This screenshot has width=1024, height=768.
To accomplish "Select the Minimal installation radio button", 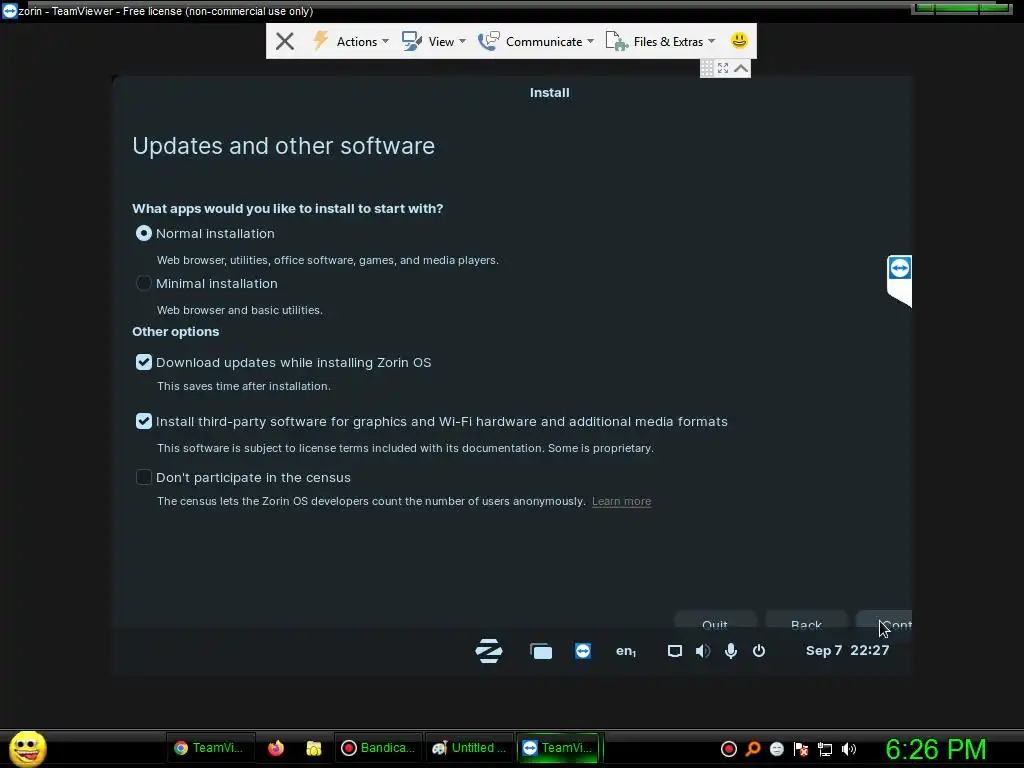I will tap(144, 283).
